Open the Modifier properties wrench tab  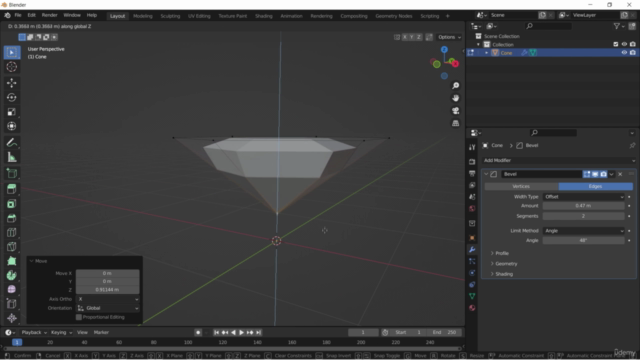point(472,249)
